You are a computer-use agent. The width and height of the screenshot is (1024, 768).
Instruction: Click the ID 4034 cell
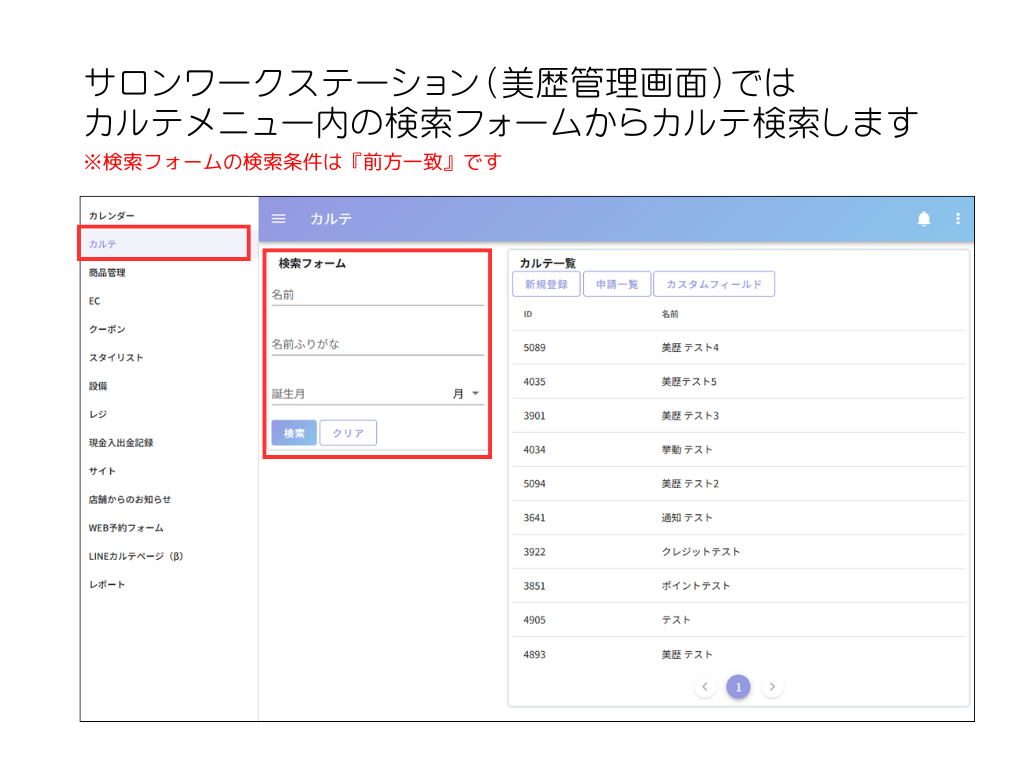[x=534, y=449]
